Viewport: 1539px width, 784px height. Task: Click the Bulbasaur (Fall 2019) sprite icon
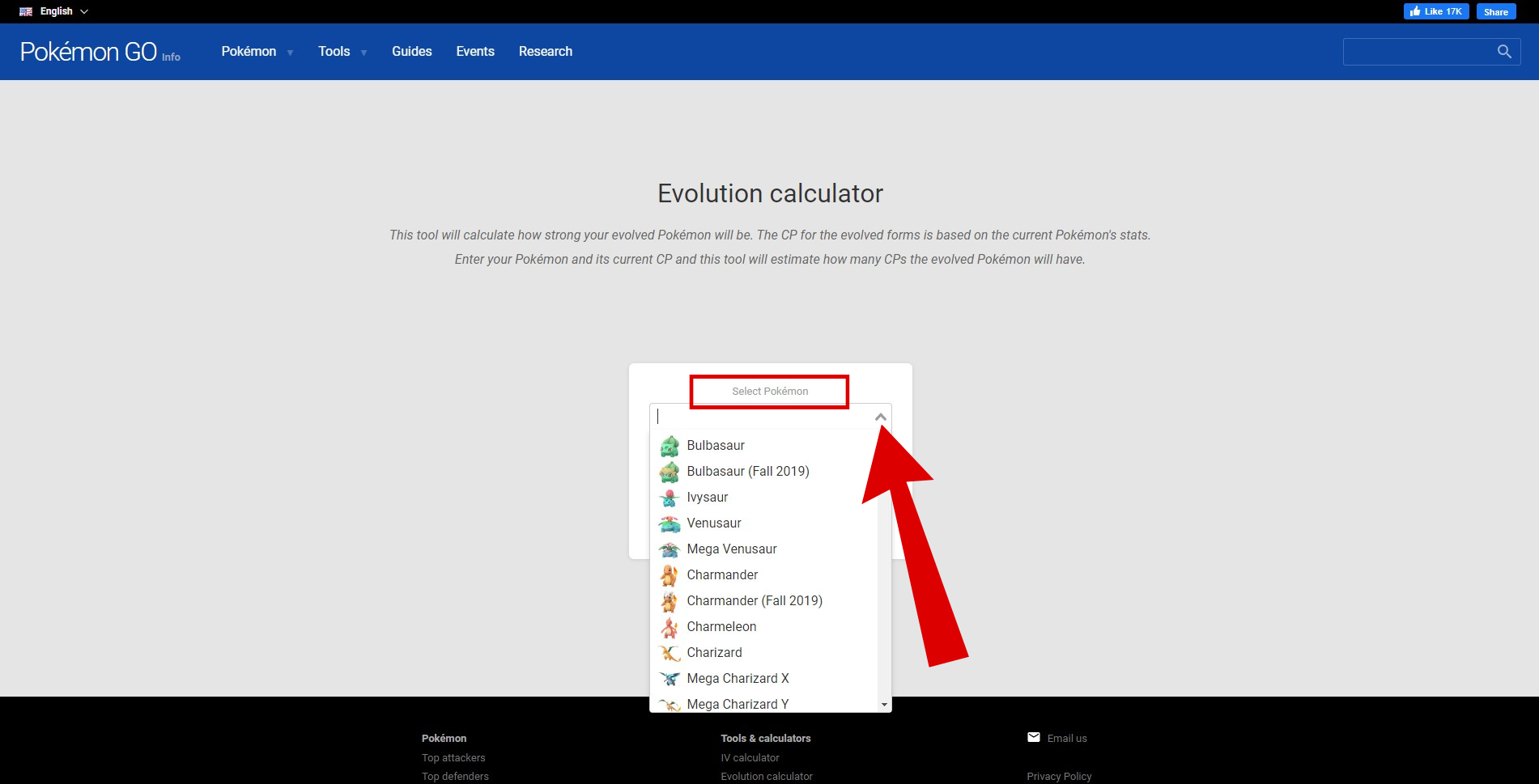pos(670,472)
